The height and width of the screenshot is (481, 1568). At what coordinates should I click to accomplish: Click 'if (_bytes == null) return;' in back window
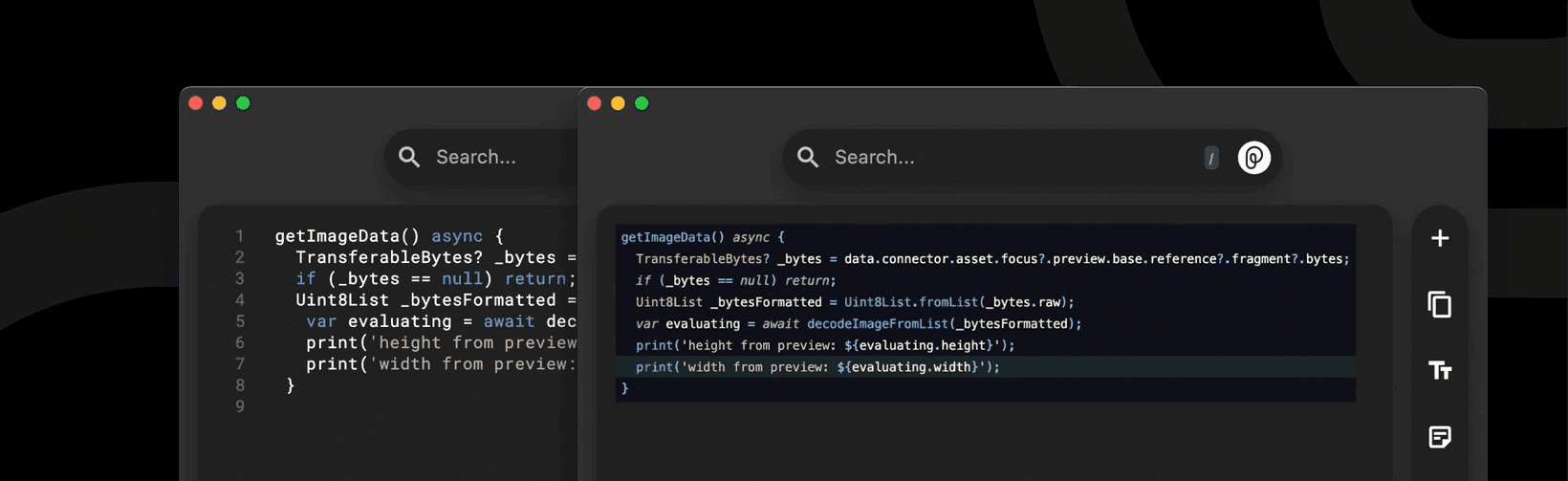tap(436, 278)
